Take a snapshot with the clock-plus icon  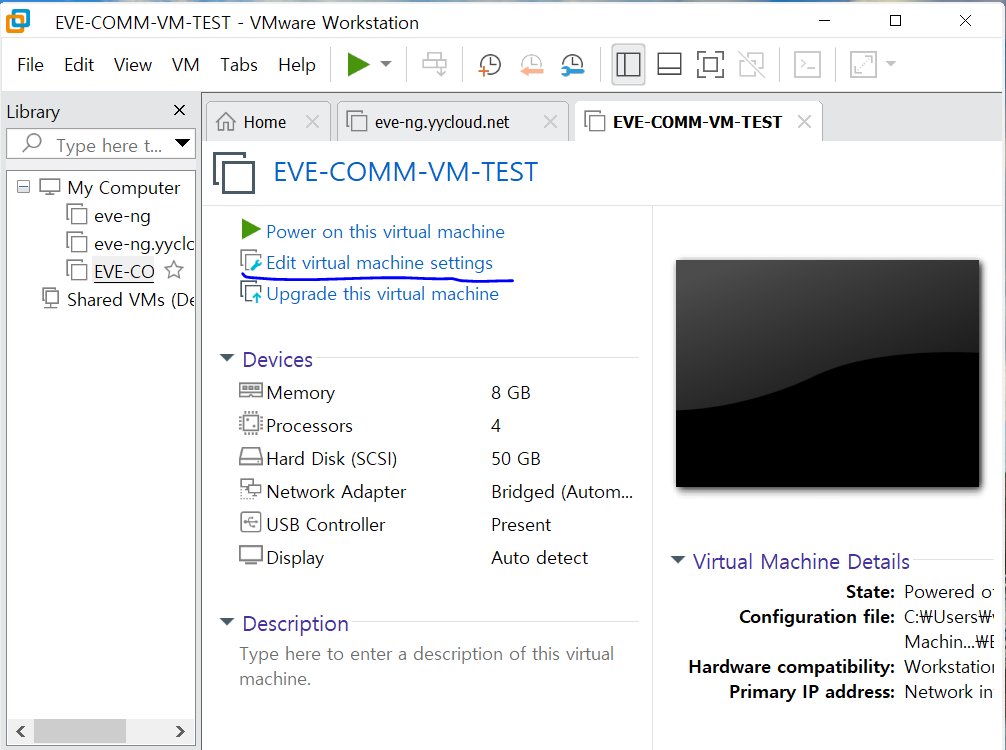tap(490, 64)
